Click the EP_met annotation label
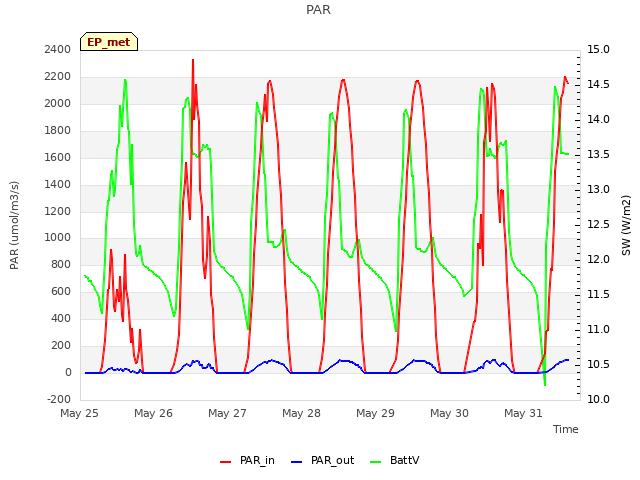Image resolution: width=640 pixels, height=480 pixels. tap(109, 42)
